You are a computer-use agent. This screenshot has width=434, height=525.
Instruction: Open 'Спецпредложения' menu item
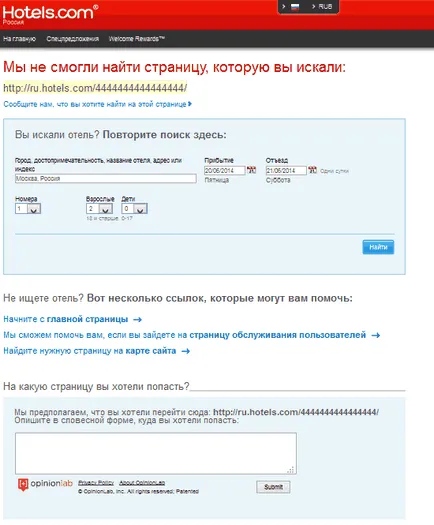pos(73,39)
